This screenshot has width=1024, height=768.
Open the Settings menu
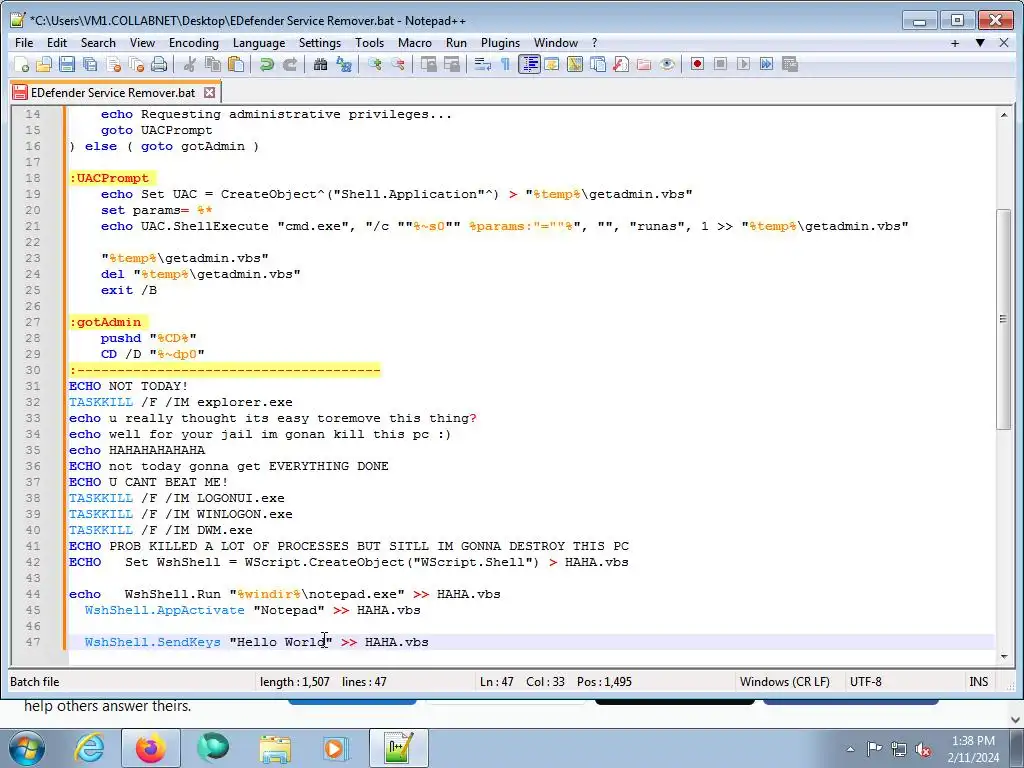coord(319,42)
